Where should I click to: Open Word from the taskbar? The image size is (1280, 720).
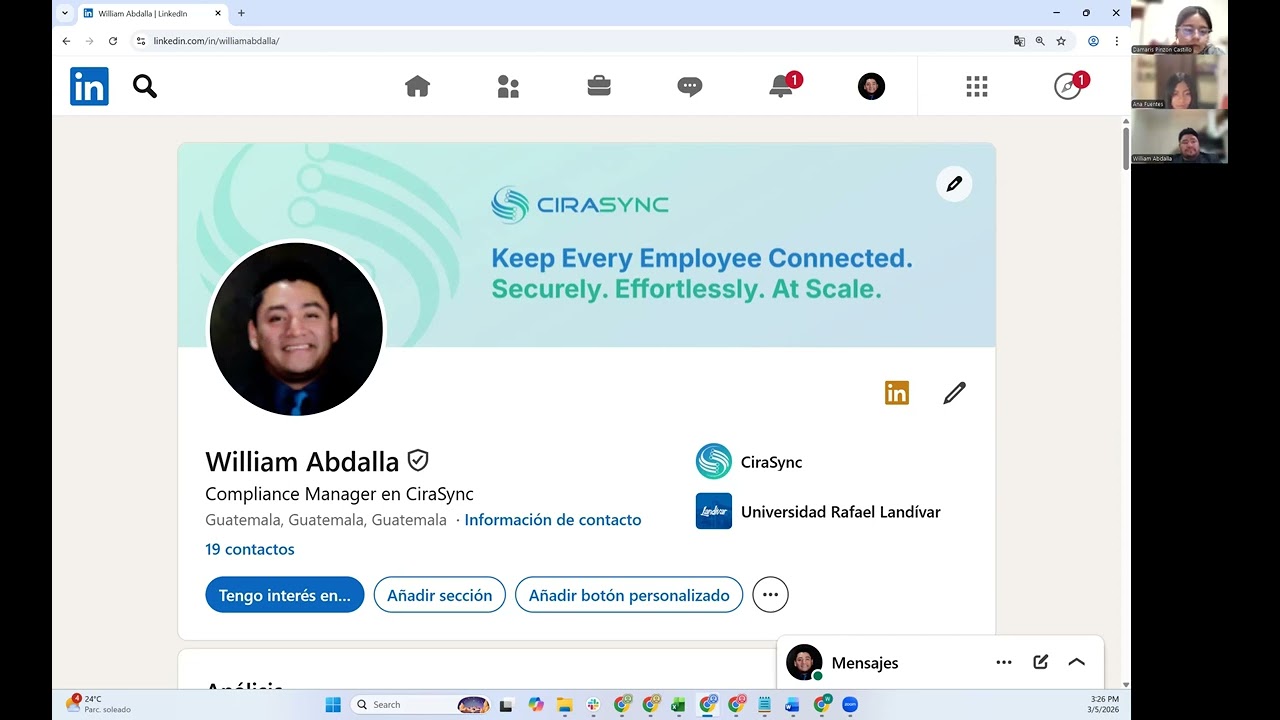[x=793, y=704]
